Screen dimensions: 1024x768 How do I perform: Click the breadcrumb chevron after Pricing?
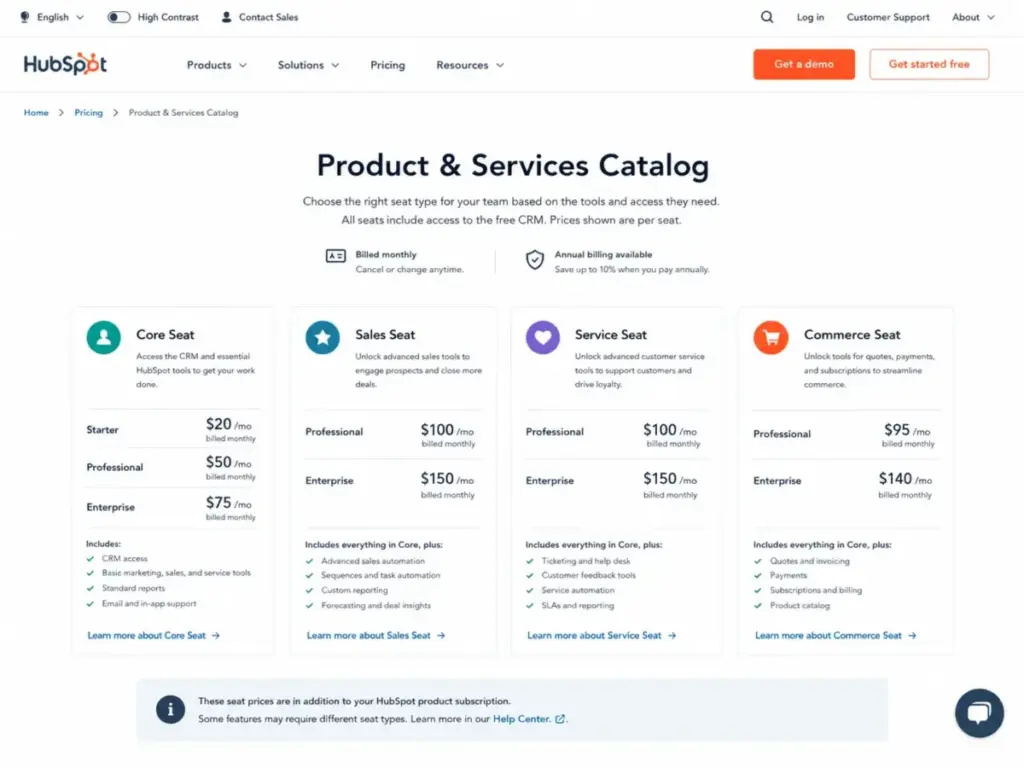(x=116, y=113)
